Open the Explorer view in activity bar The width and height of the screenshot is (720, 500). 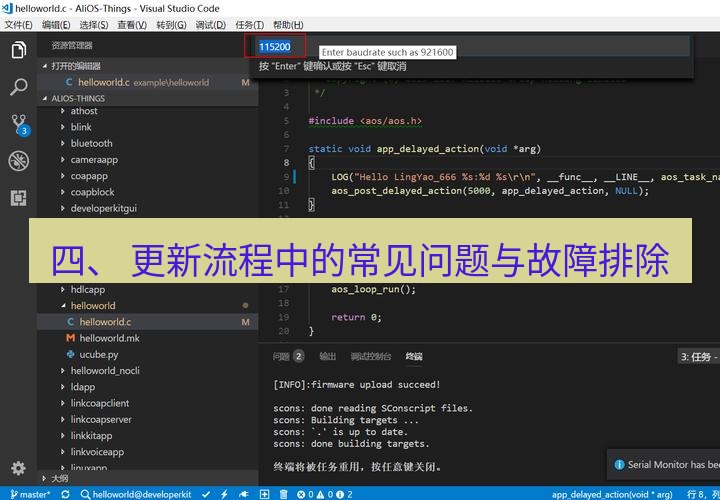click(x=18, y=50)
